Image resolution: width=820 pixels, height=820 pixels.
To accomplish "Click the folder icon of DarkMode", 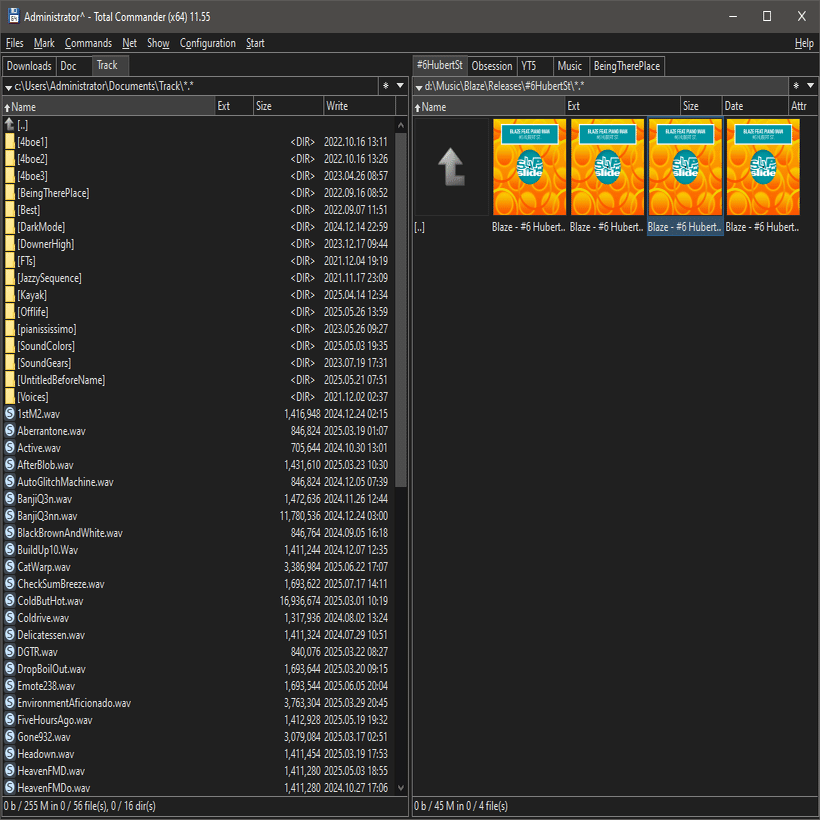I will [9, 227].
